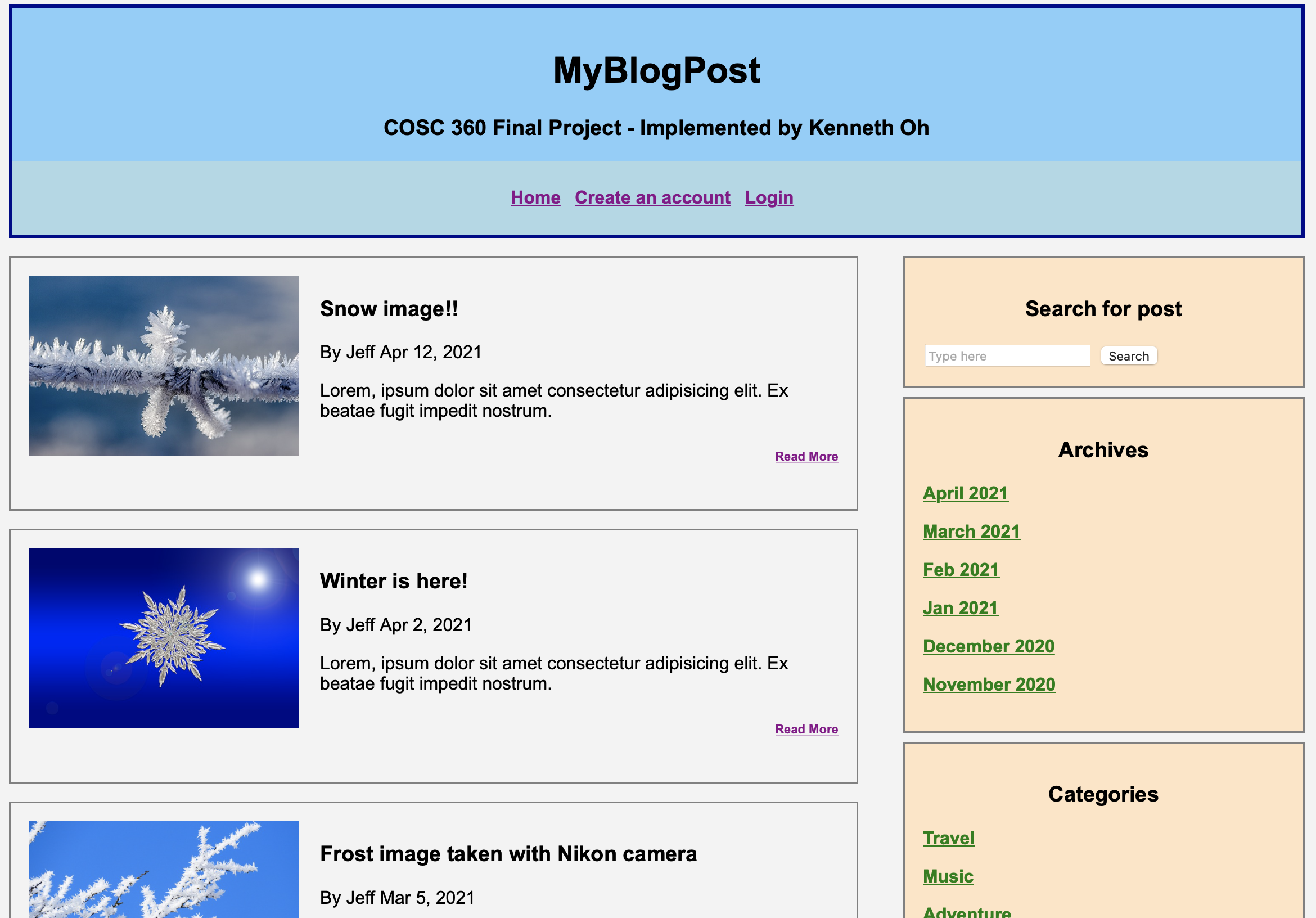Click the MyBlogPost site title

656,70
